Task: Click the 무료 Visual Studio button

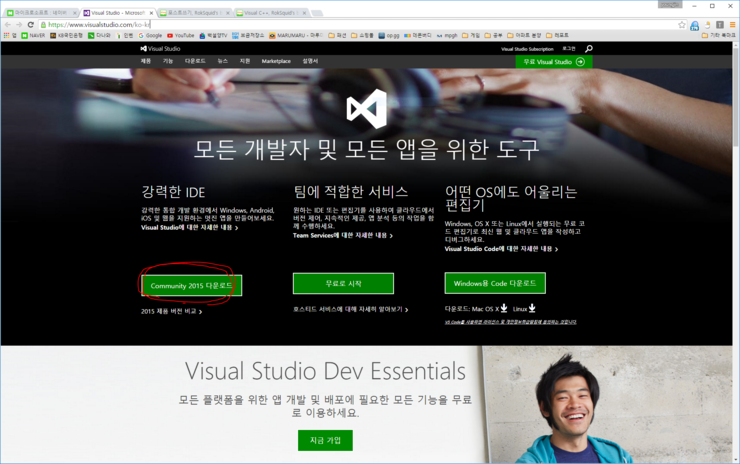Action: tap(554, 62)
